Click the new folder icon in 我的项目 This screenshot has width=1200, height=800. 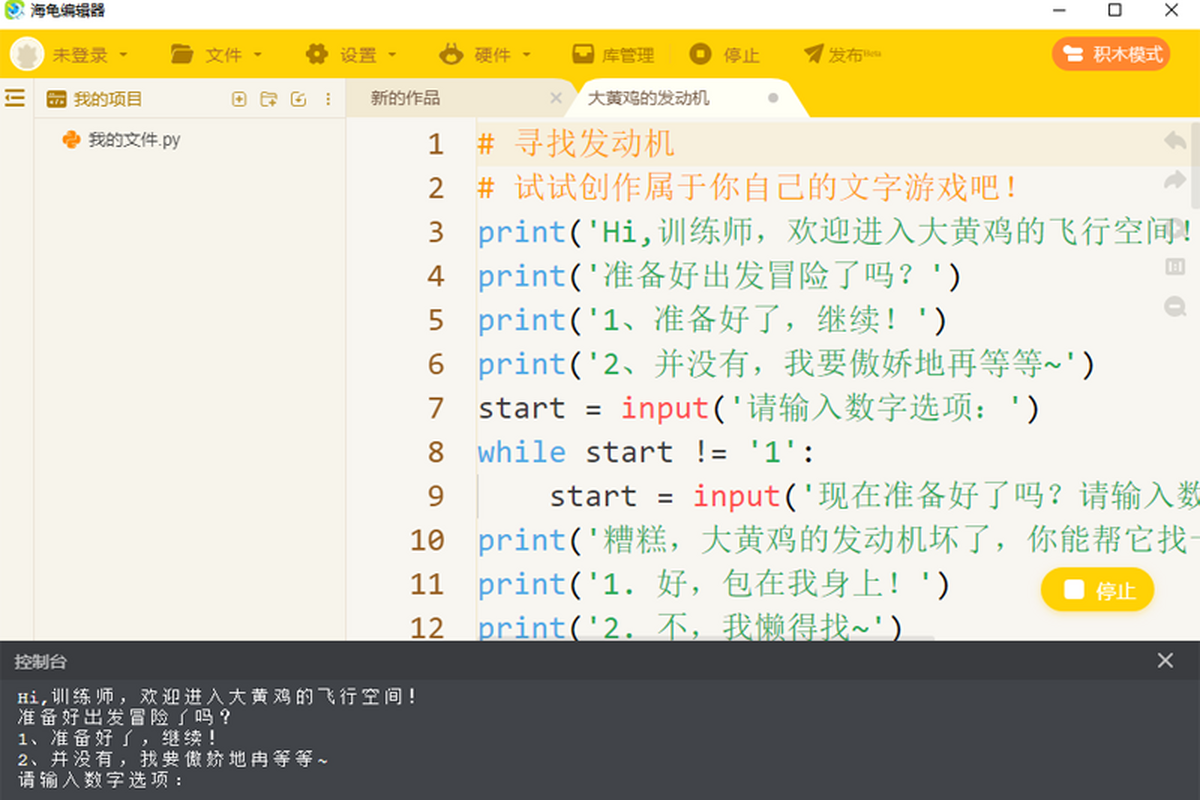268,99
